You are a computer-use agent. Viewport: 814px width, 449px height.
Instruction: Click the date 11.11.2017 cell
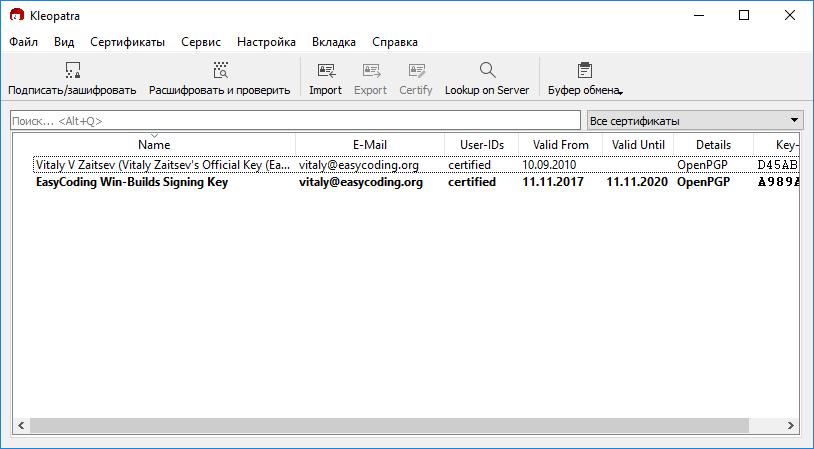coord(553,182)
